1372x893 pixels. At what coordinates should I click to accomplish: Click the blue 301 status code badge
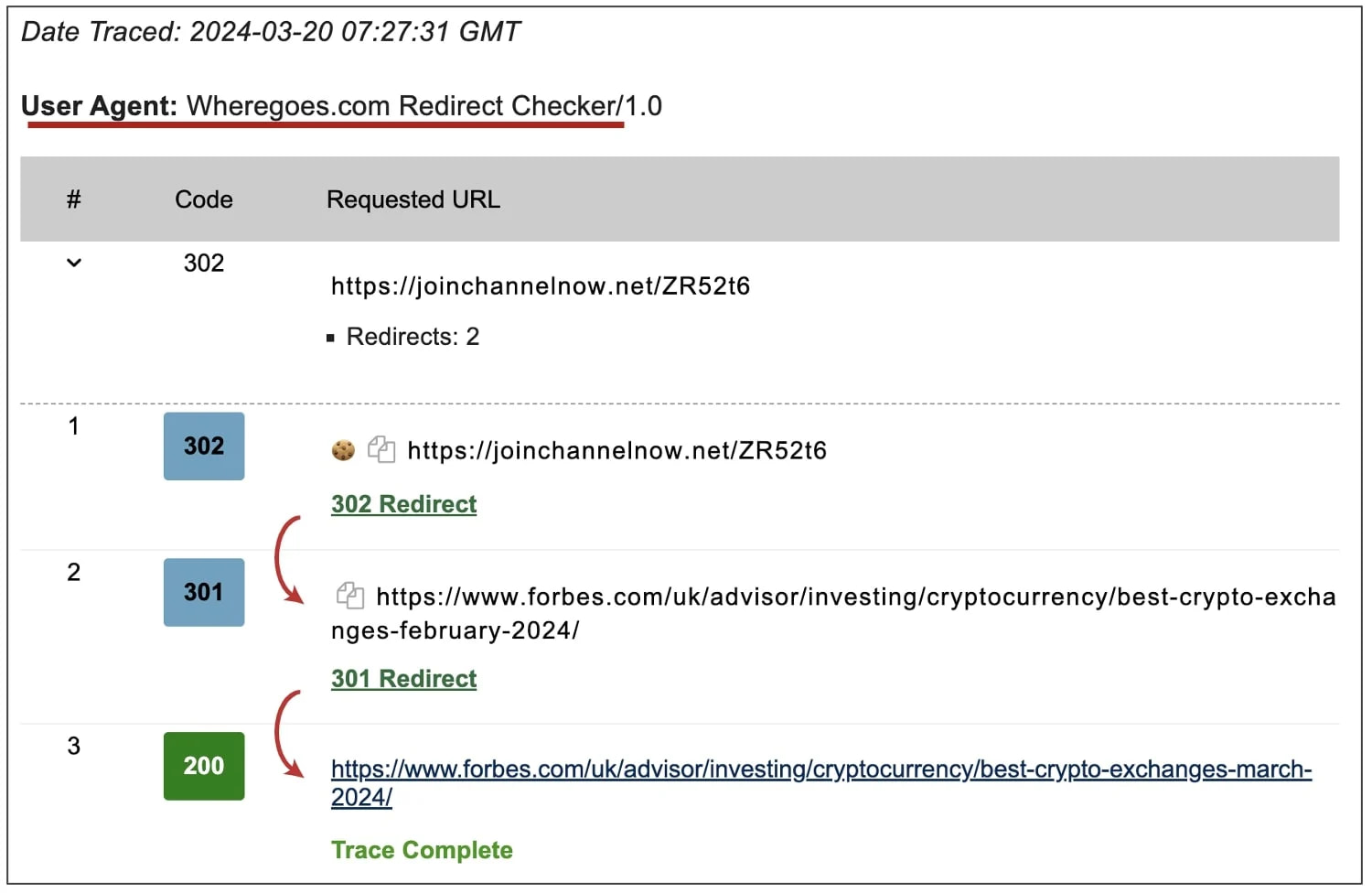[x=204, y=592]
